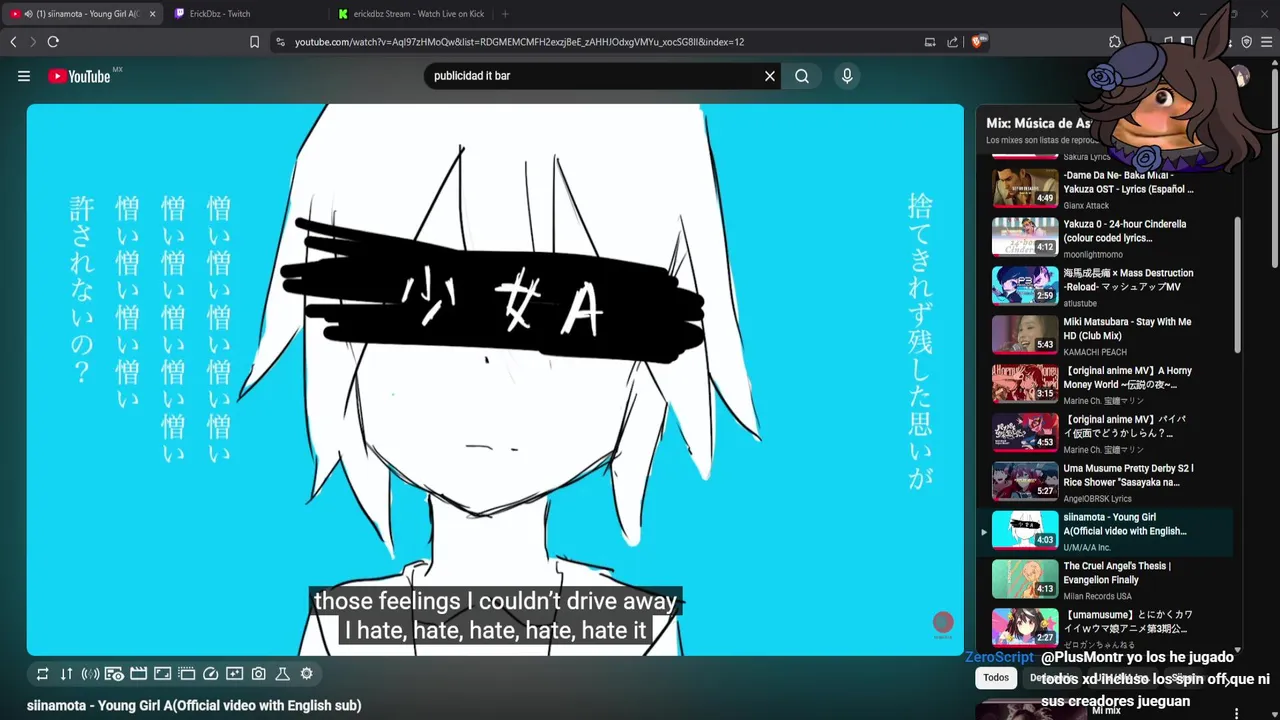The image size is (1280, 720).
Task: Go back with the browser back arrow
Action: [13, 42]
